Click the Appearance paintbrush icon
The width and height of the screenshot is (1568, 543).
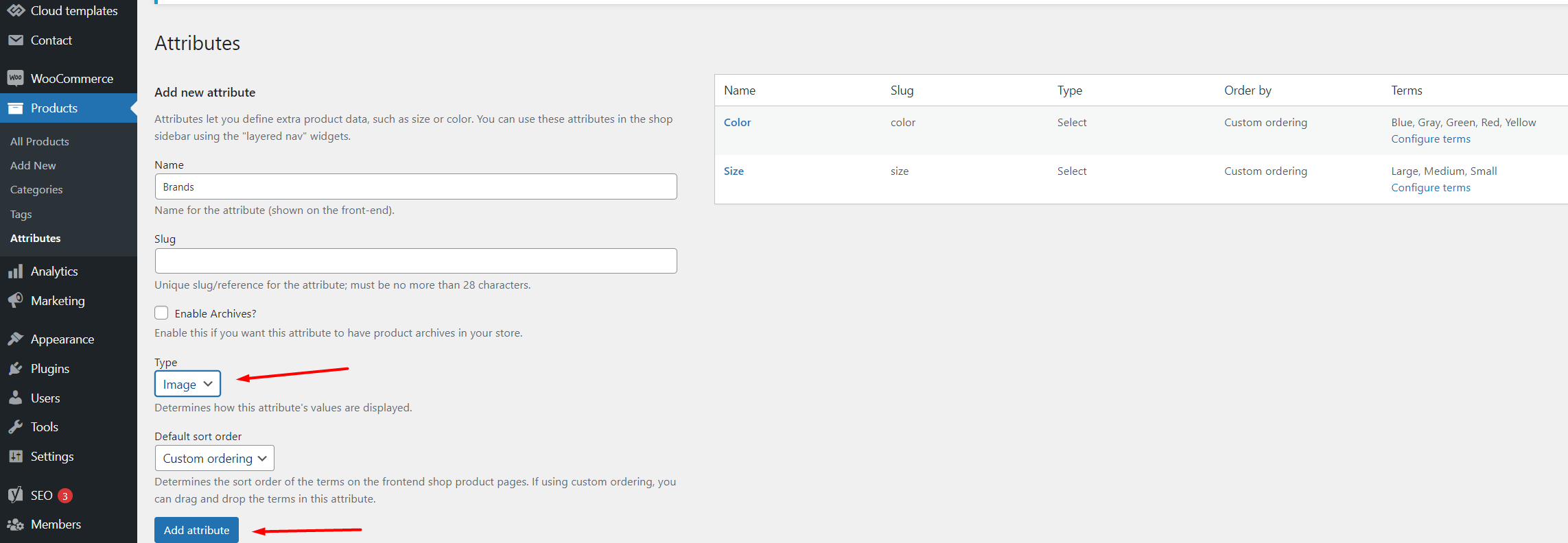16,339
